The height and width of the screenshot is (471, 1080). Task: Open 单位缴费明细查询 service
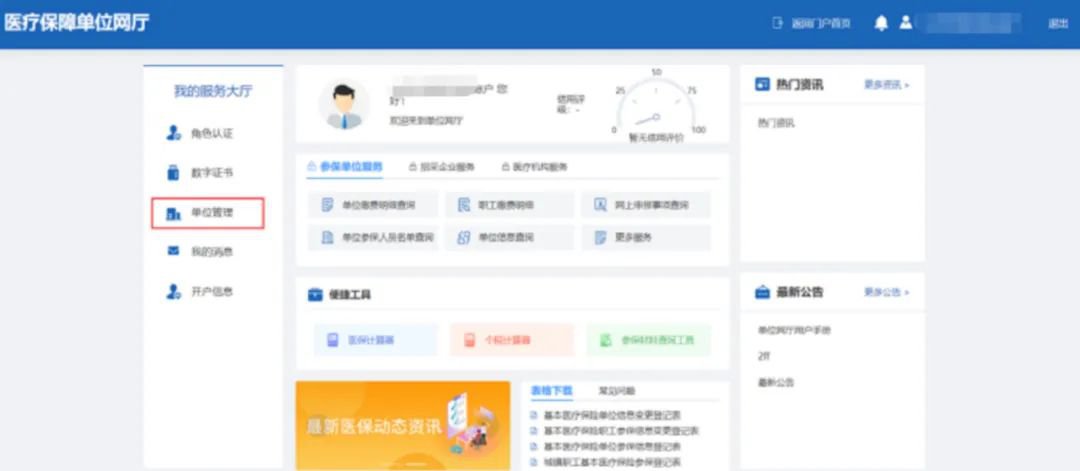(x=372, y=205)
